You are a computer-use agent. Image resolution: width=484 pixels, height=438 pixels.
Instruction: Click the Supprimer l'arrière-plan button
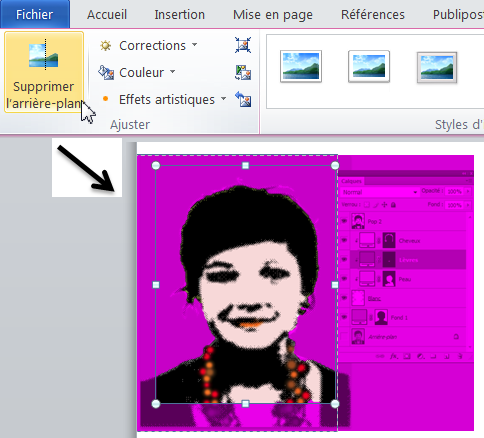coord(44,72)
